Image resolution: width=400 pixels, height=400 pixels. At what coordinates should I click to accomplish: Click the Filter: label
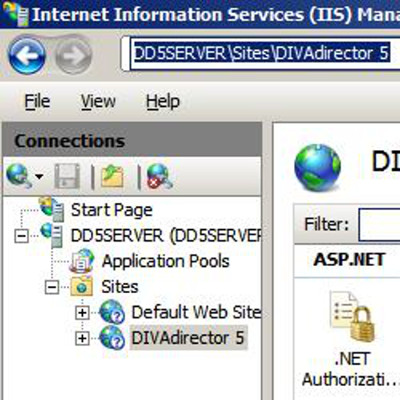point(326,224)
